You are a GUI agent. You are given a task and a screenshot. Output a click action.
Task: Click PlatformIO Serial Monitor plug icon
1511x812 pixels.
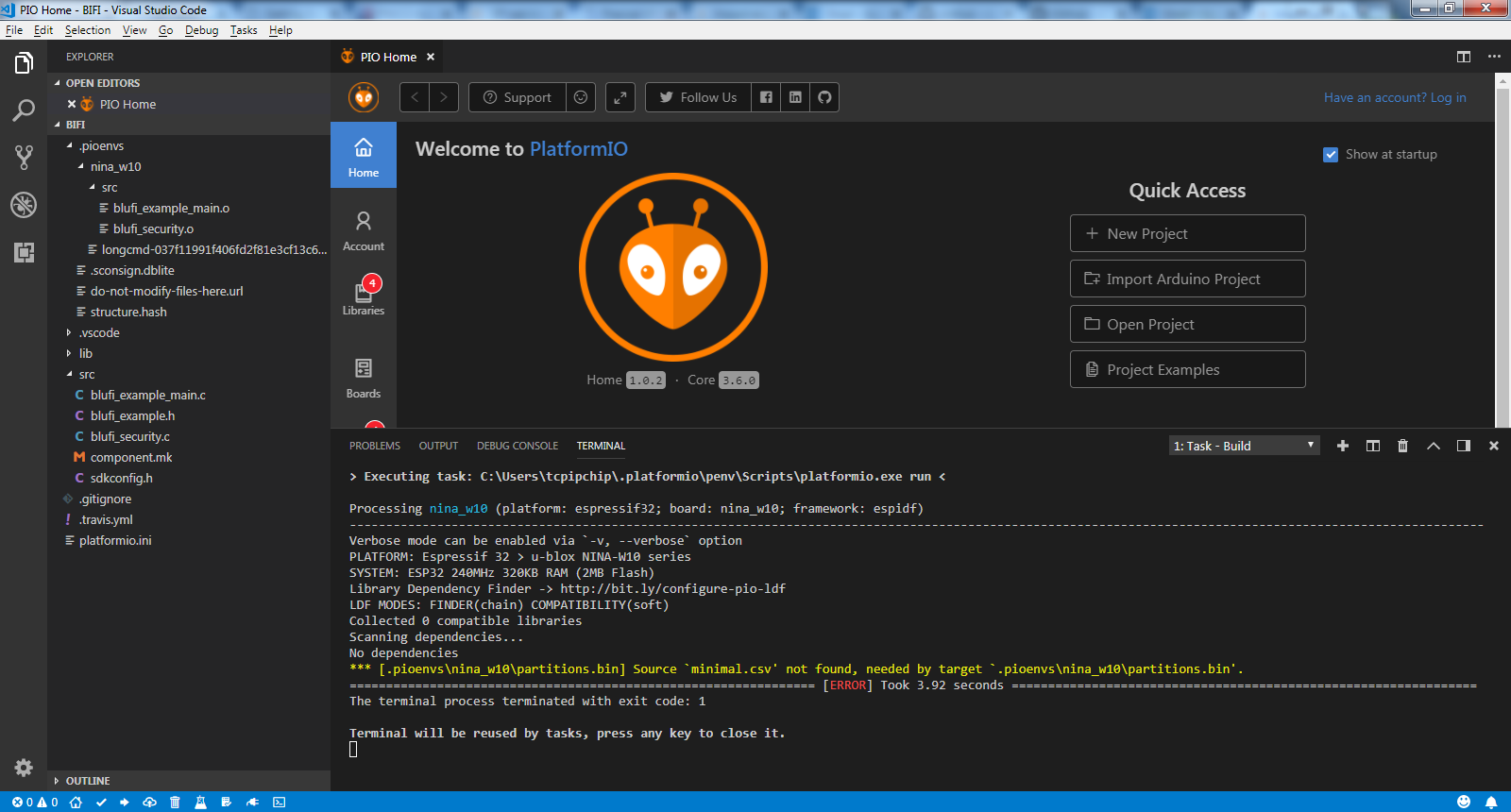point(252,803)
